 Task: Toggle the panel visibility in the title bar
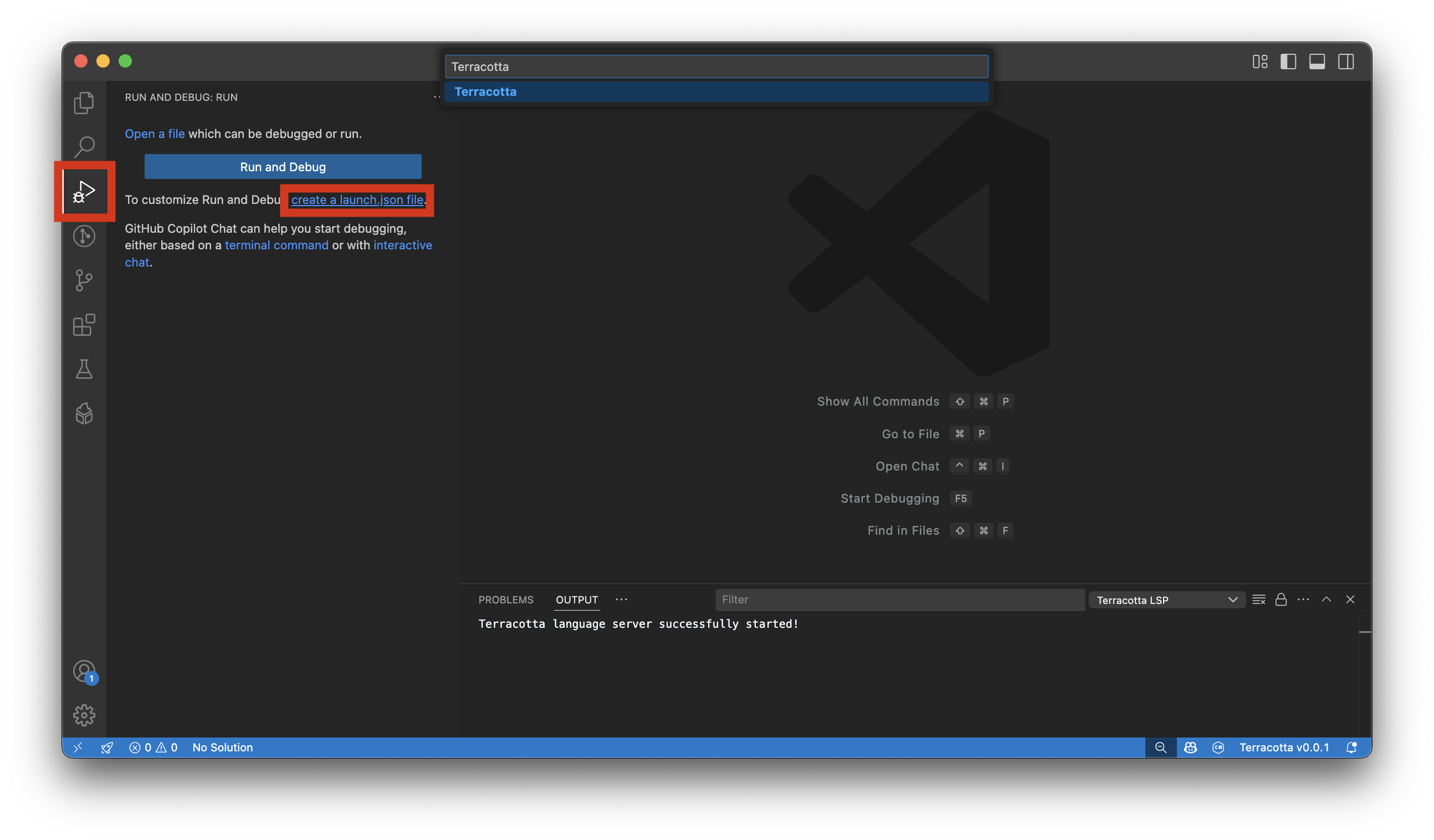coord(1317,62)
